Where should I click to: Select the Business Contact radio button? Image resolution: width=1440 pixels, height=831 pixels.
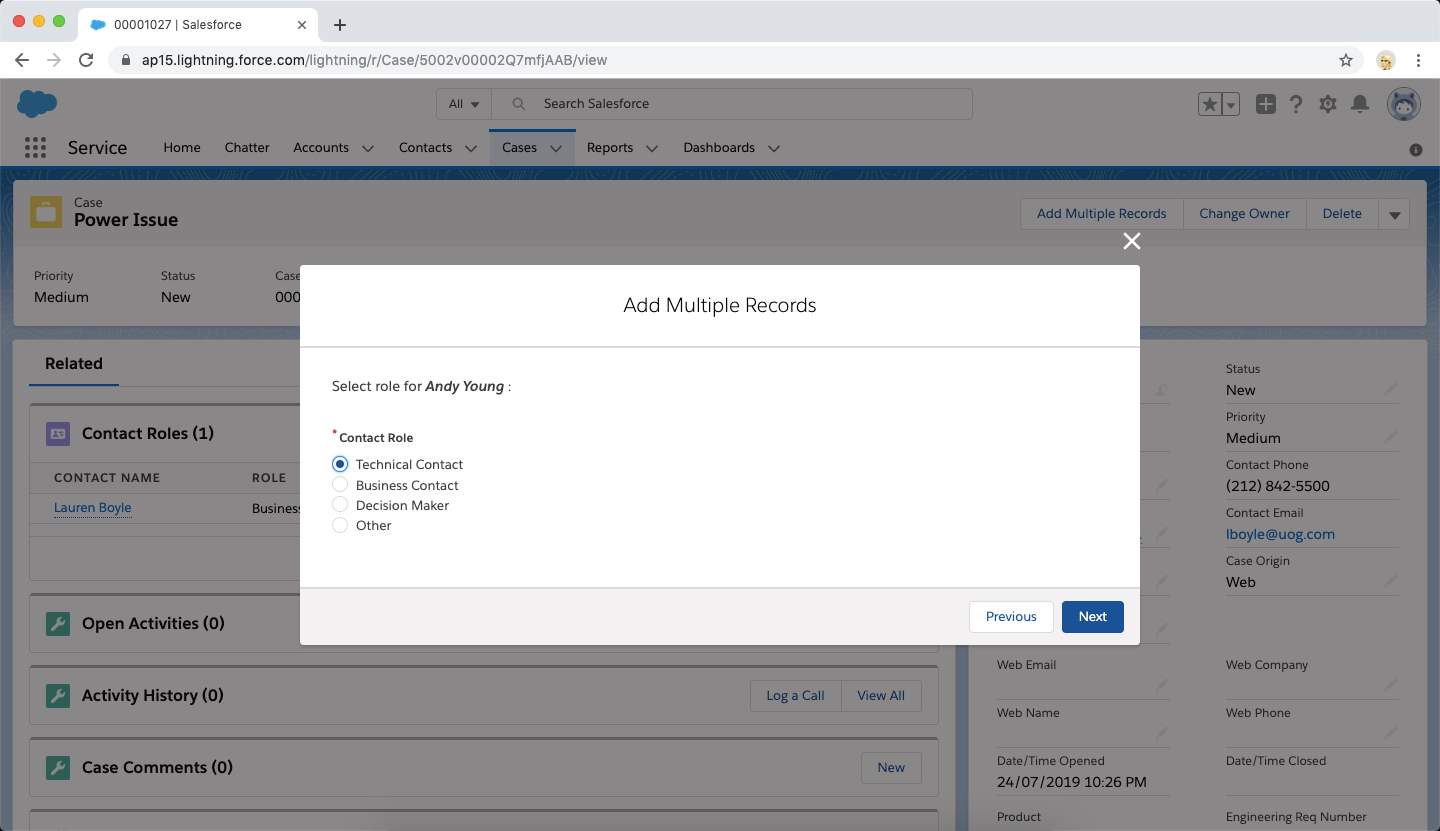(340, 485)
